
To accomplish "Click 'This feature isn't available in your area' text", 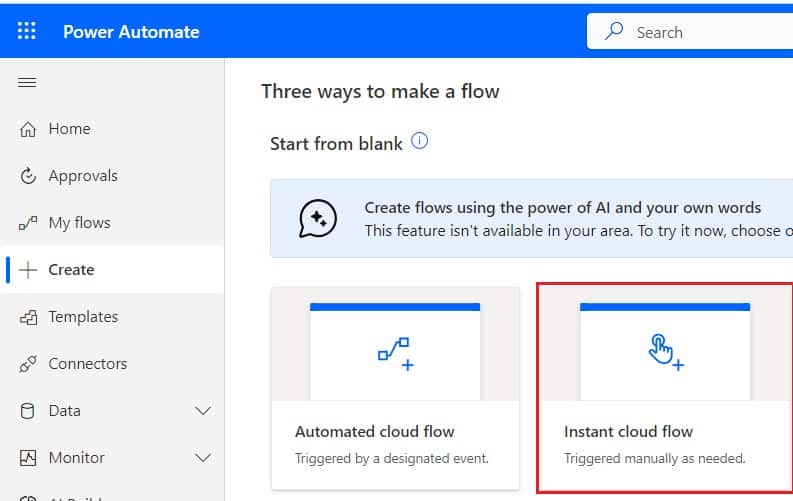I will click(x=498, y=231).
